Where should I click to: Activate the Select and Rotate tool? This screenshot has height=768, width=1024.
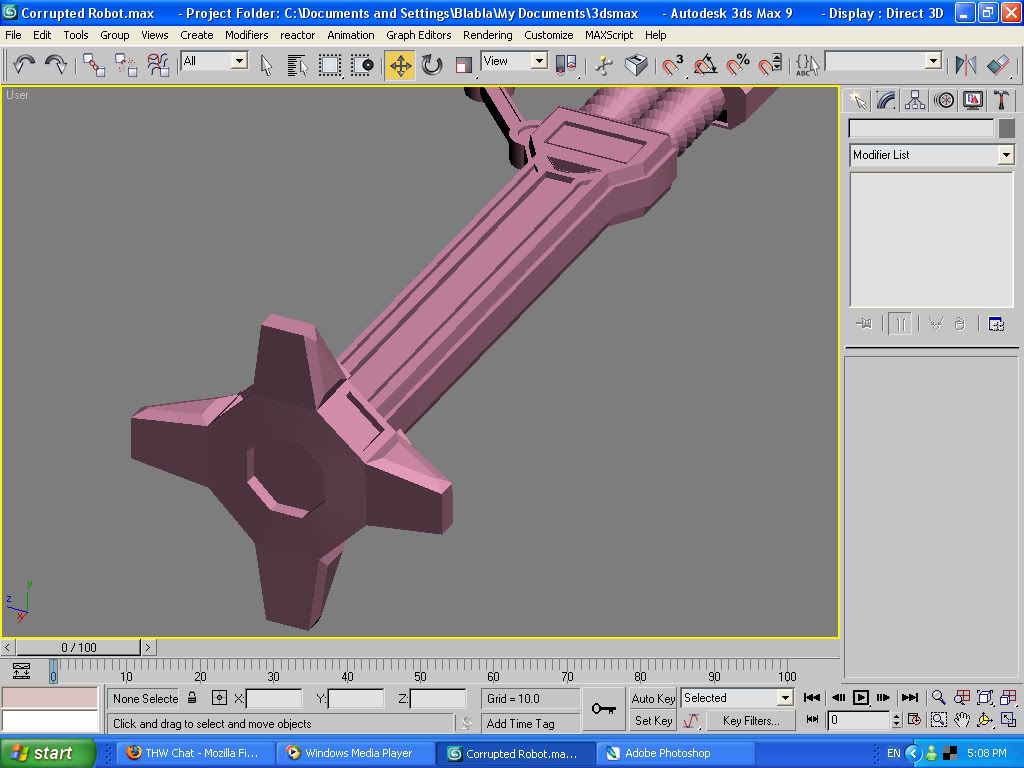[x=432, y=65]
